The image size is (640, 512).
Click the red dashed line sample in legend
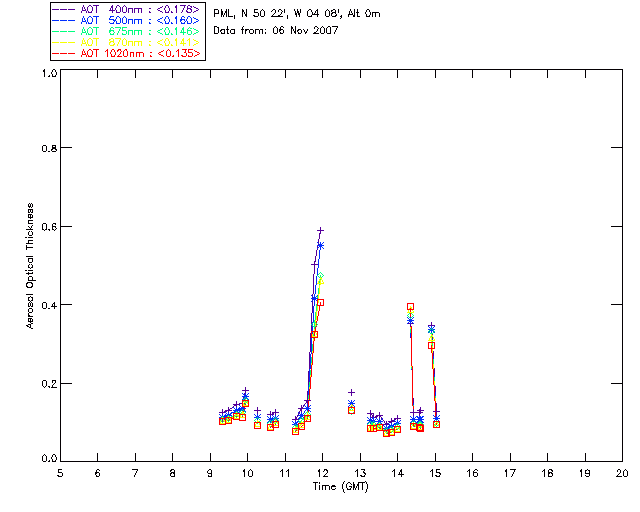[x=64, y=53]
